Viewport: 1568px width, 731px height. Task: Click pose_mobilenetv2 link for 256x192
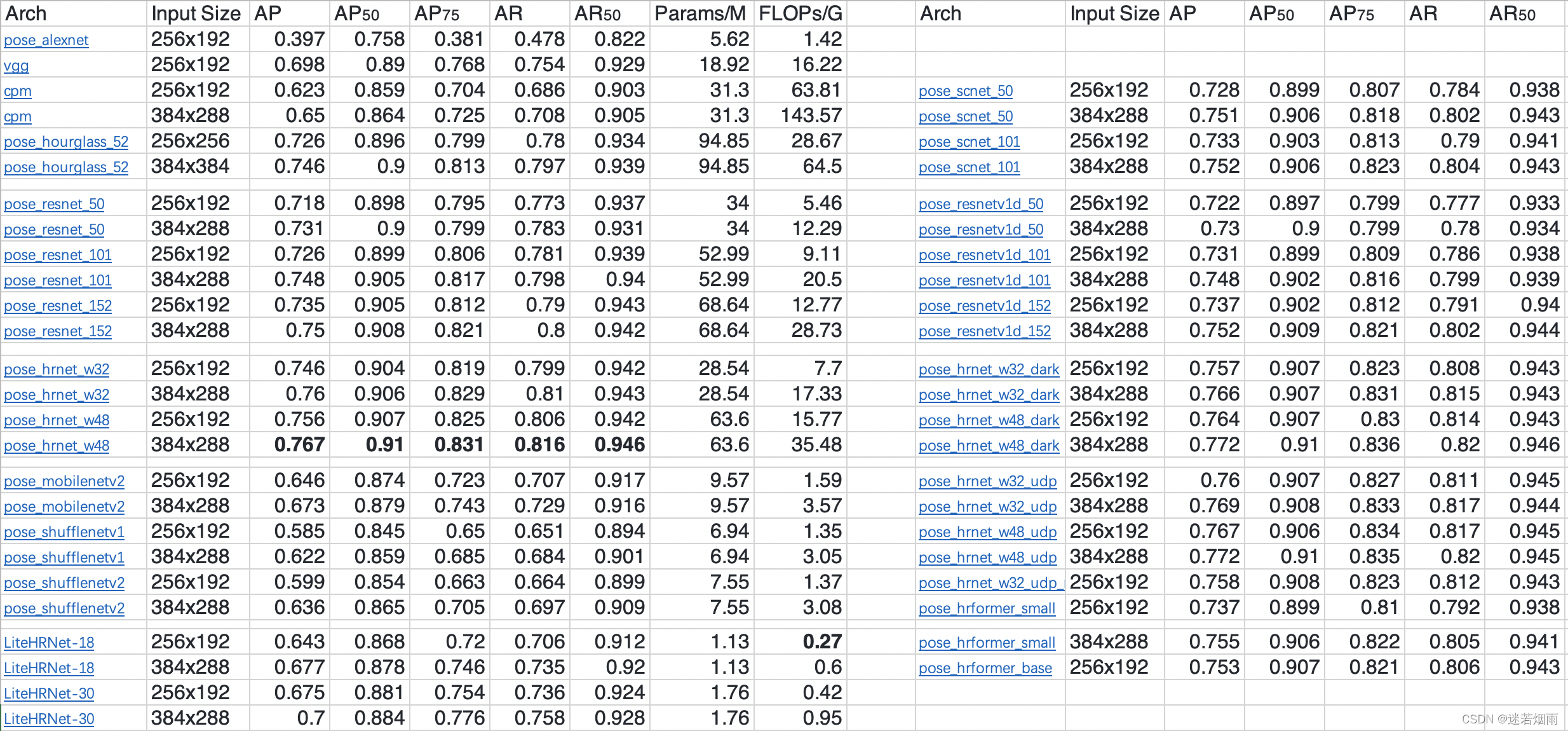(x=64, y=481)
